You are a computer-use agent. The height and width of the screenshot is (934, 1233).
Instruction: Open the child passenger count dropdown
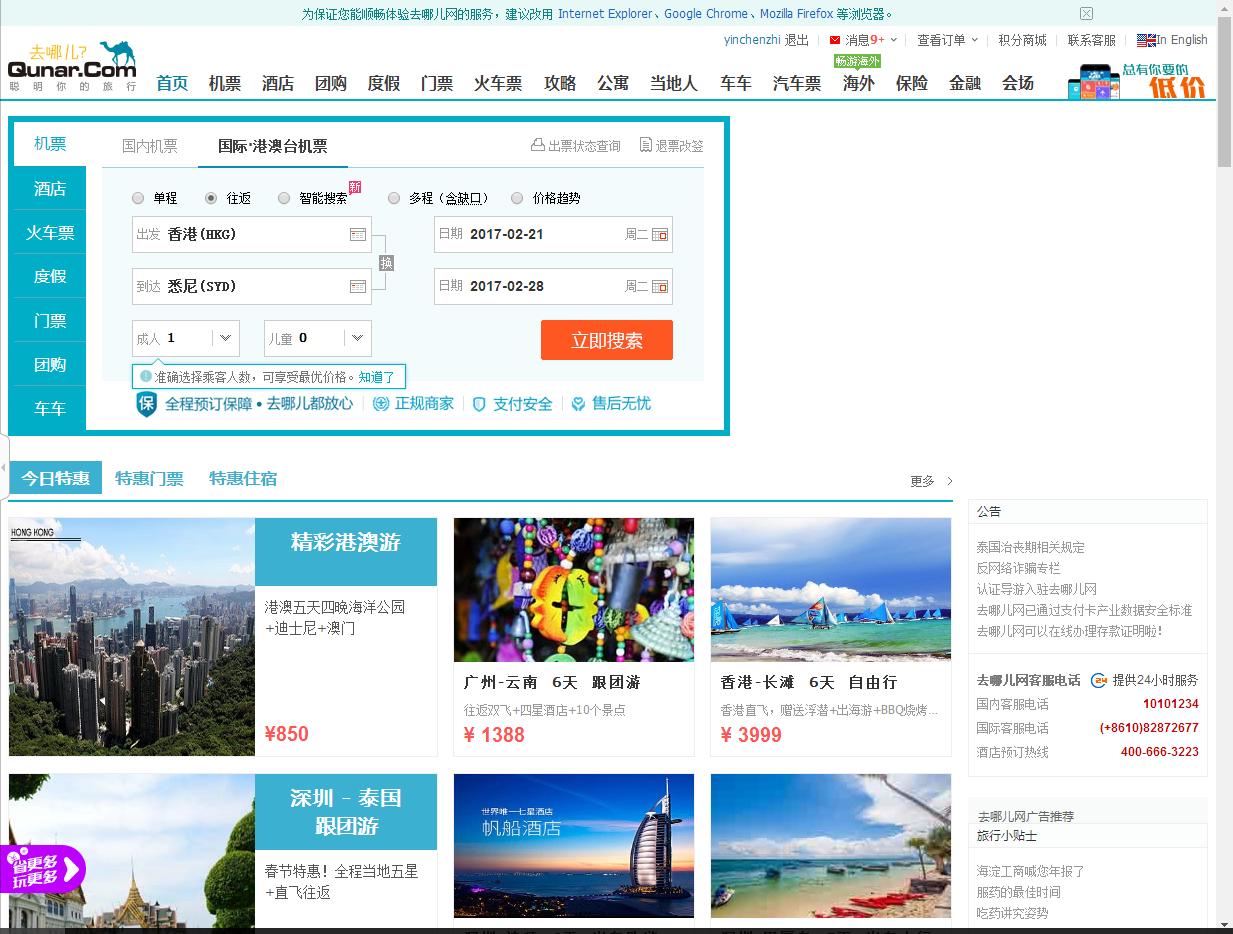357,338
